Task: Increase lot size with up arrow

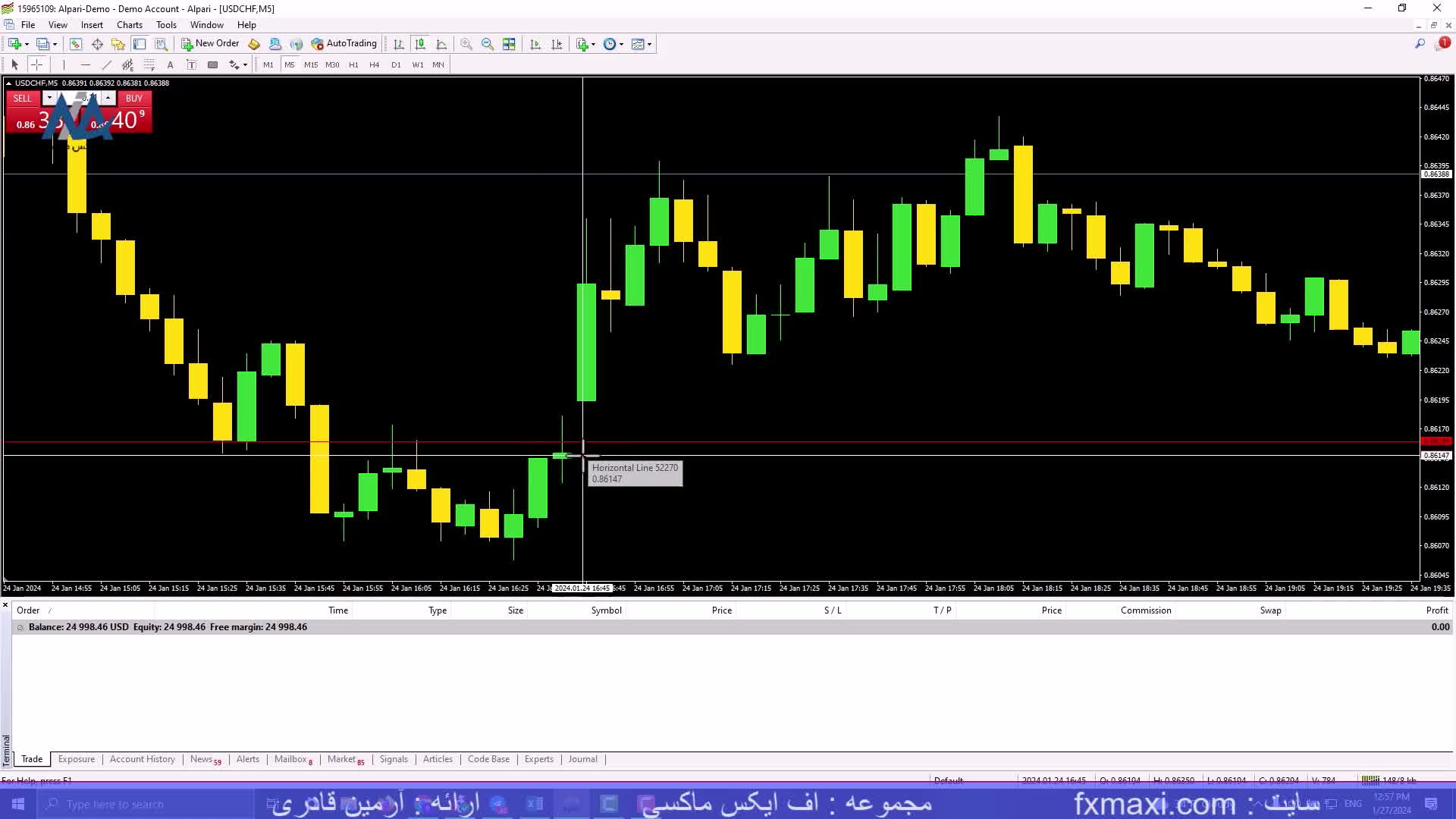Action: tap(108, 98)
